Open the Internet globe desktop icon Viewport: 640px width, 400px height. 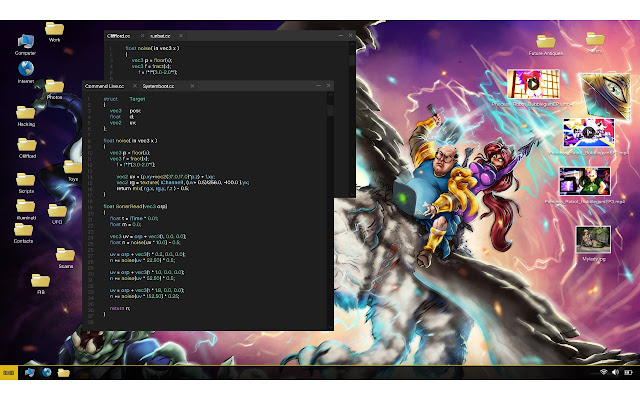point(26,68)
